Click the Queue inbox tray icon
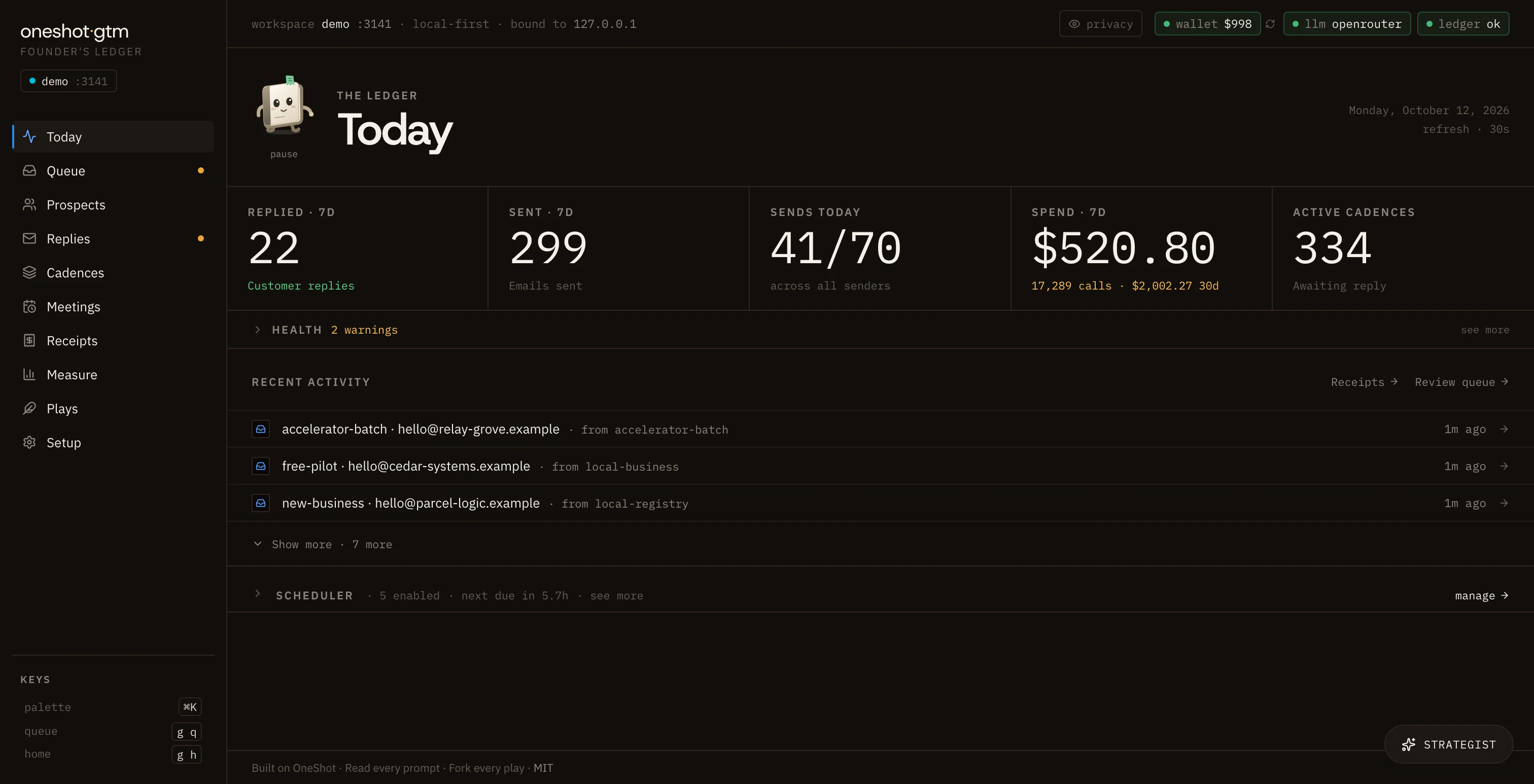The image size is (1534, 784). click(29, 170)
